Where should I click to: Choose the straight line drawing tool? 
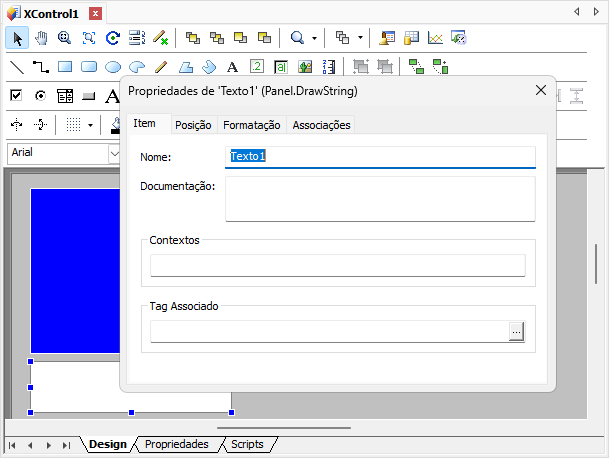[x=17, y=67]
